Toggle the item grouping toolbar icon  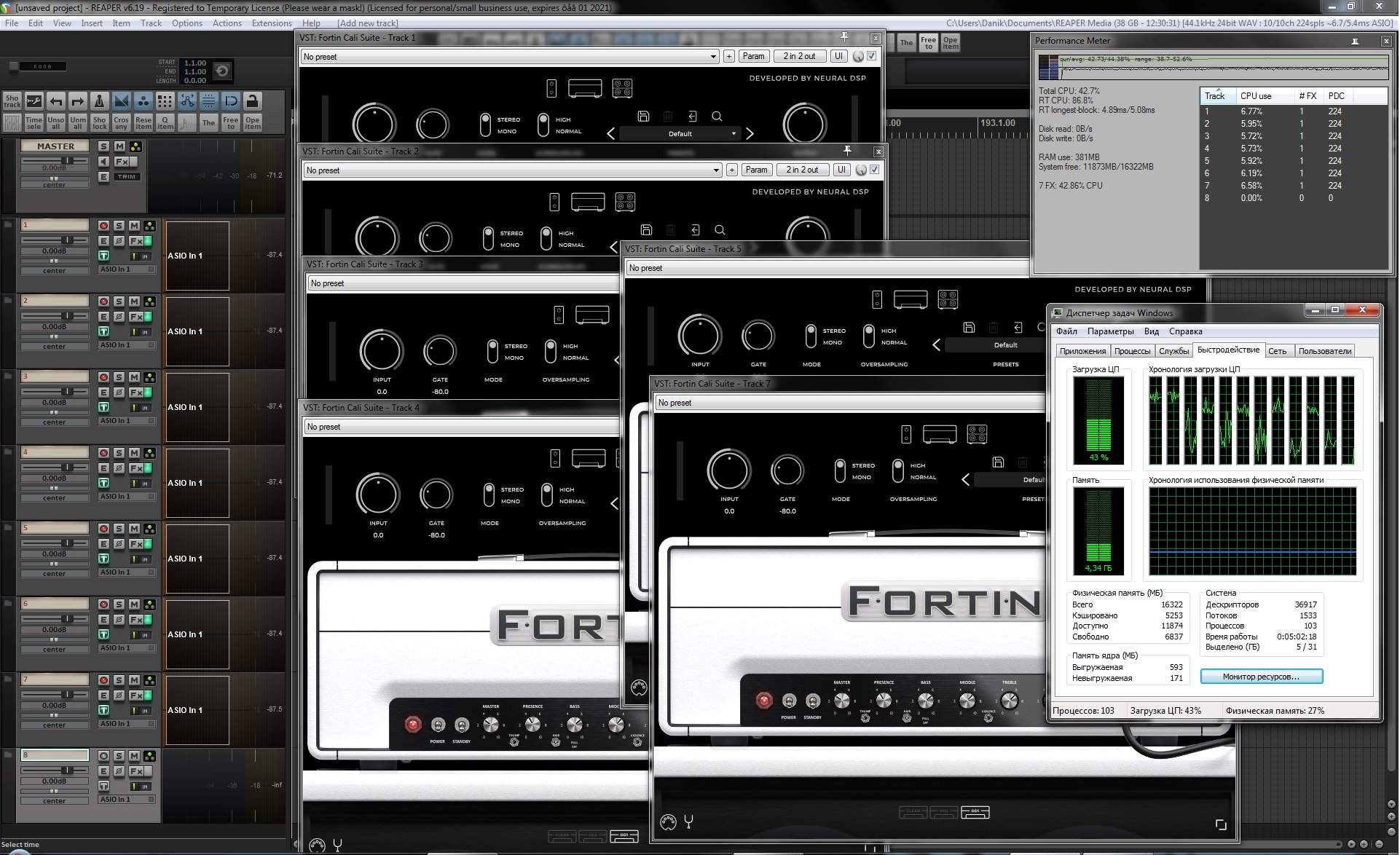tap(143, 101)
